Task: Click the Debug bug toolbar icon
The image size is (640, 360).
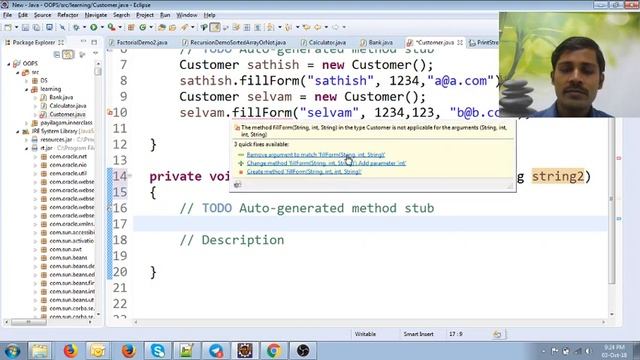Action: pos(76,27)
